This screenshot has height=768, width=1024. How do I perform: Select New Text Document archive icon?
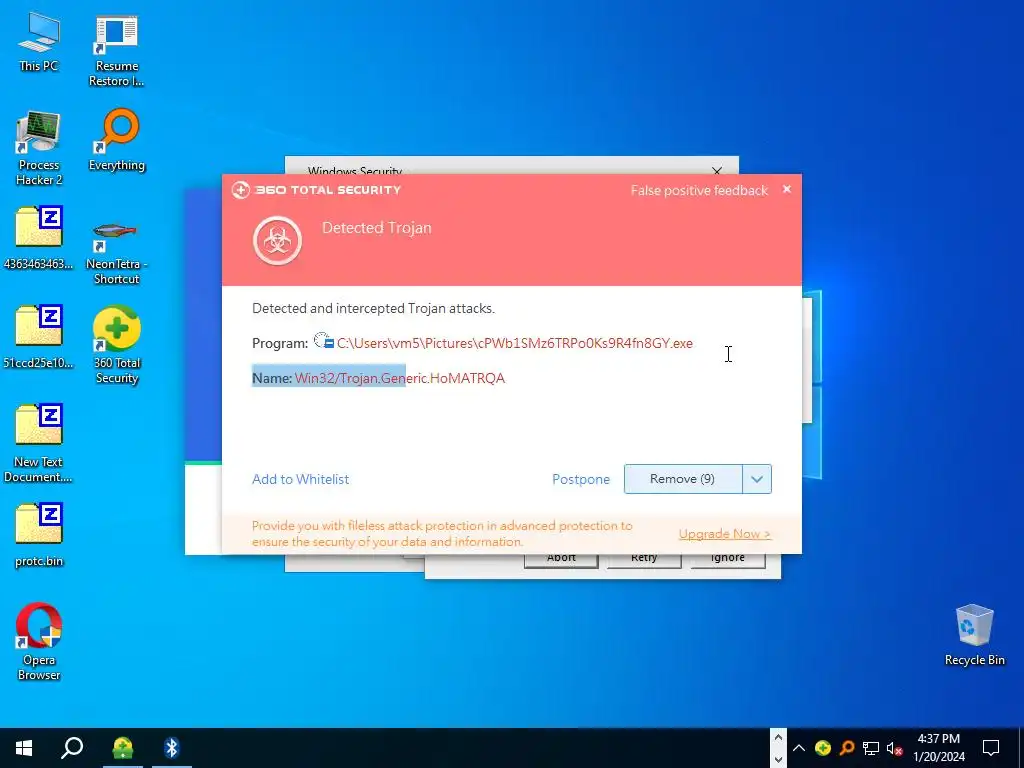(39, 444)
